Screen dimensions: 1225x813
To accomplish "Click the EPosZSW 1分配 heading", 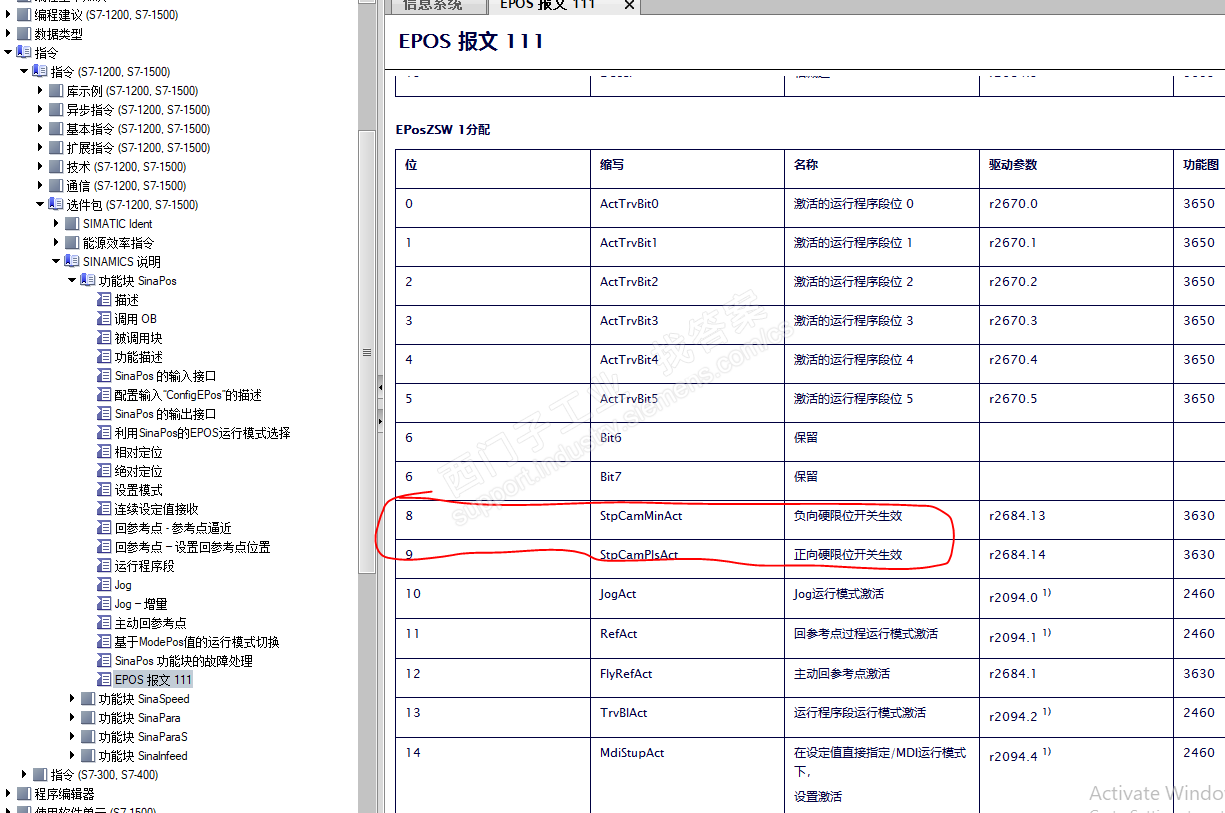I will [x=443, y=130].
